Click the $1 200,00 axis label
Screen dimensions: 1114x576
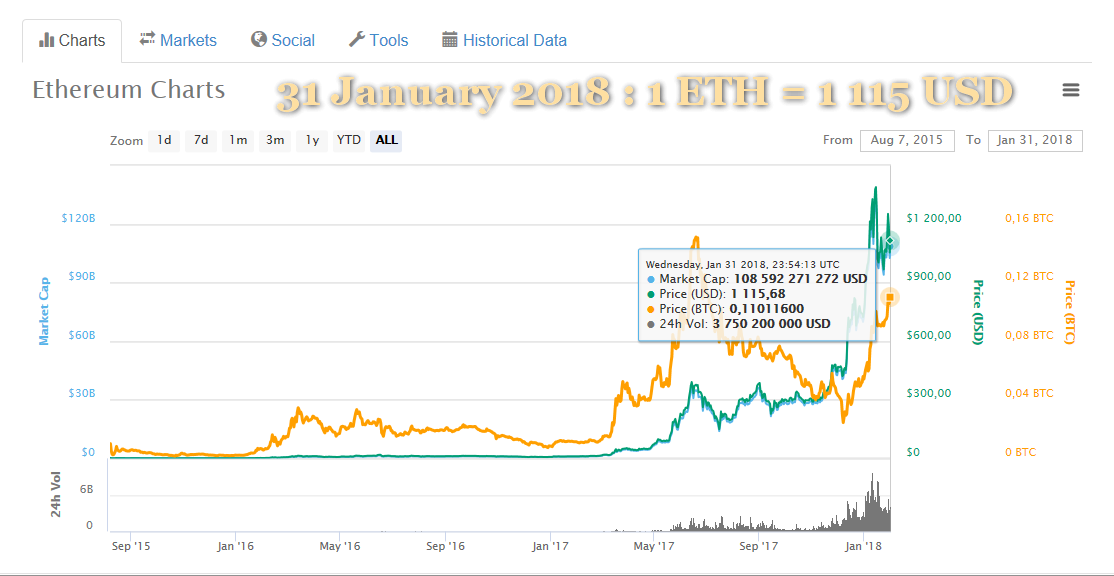(x=934, y=218)
